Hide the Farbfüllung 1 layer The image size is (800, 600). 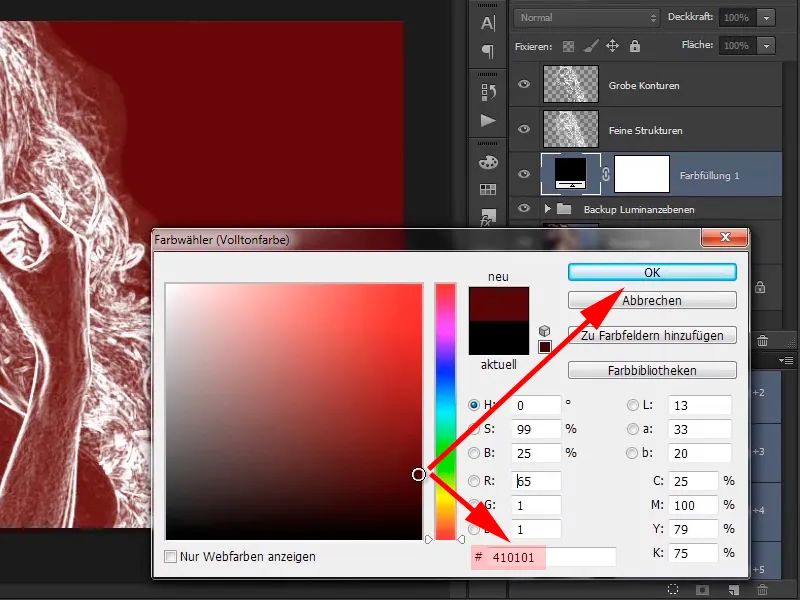pos(524,174)
